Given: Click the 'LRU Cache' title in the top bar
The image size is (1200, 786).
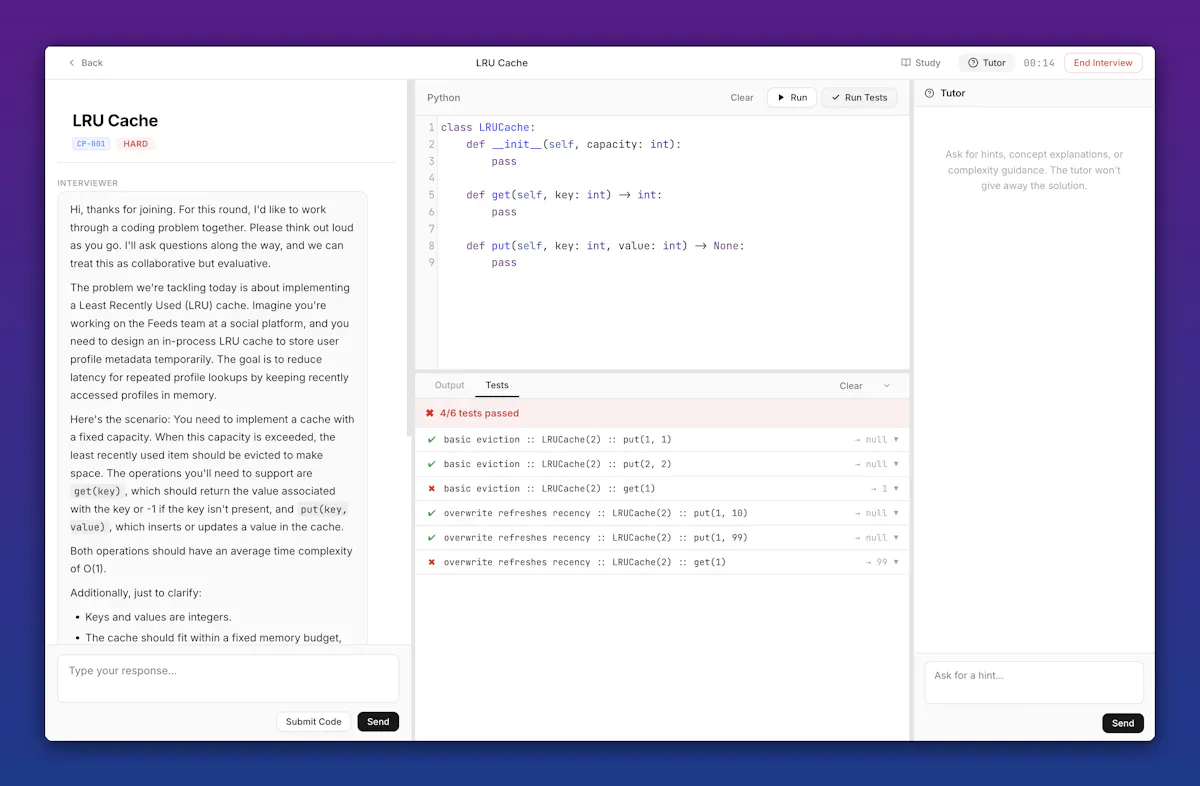Looking at the screenshot, I should click(x=501, y=63).
